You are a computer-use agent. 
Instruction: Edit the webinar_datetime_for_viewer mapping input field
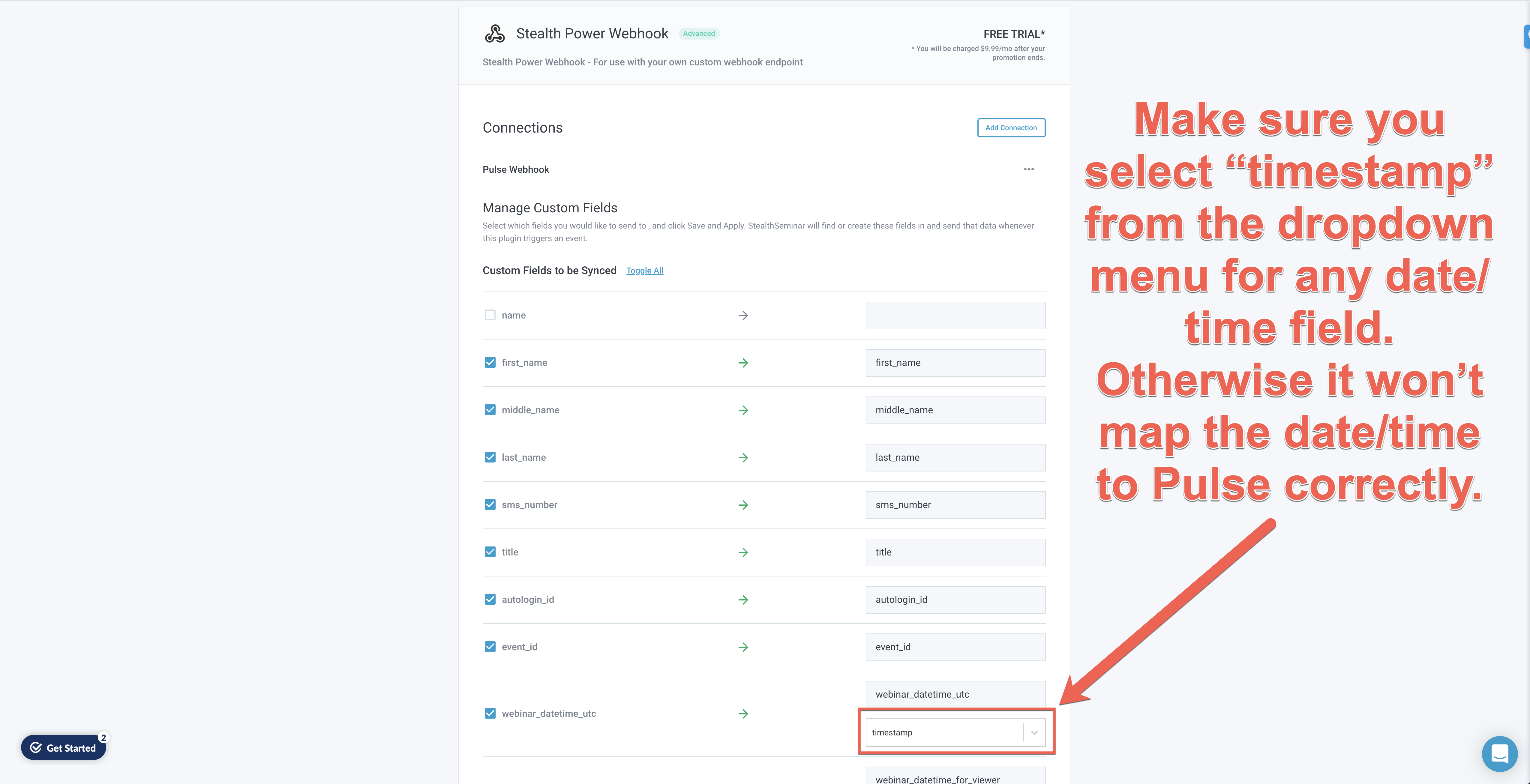click(955, 776)
